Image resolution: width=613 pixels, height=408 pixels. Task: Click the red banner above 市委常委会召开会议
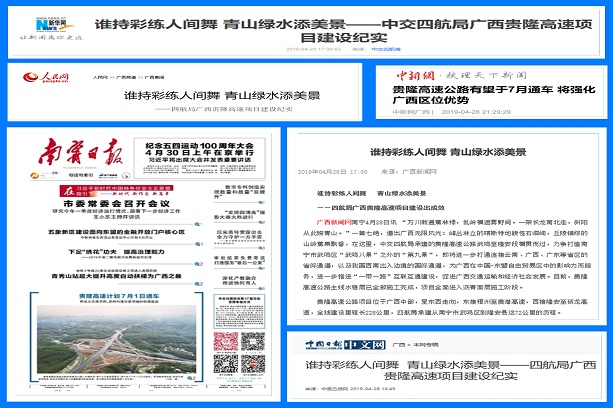(x=117, y=191)
